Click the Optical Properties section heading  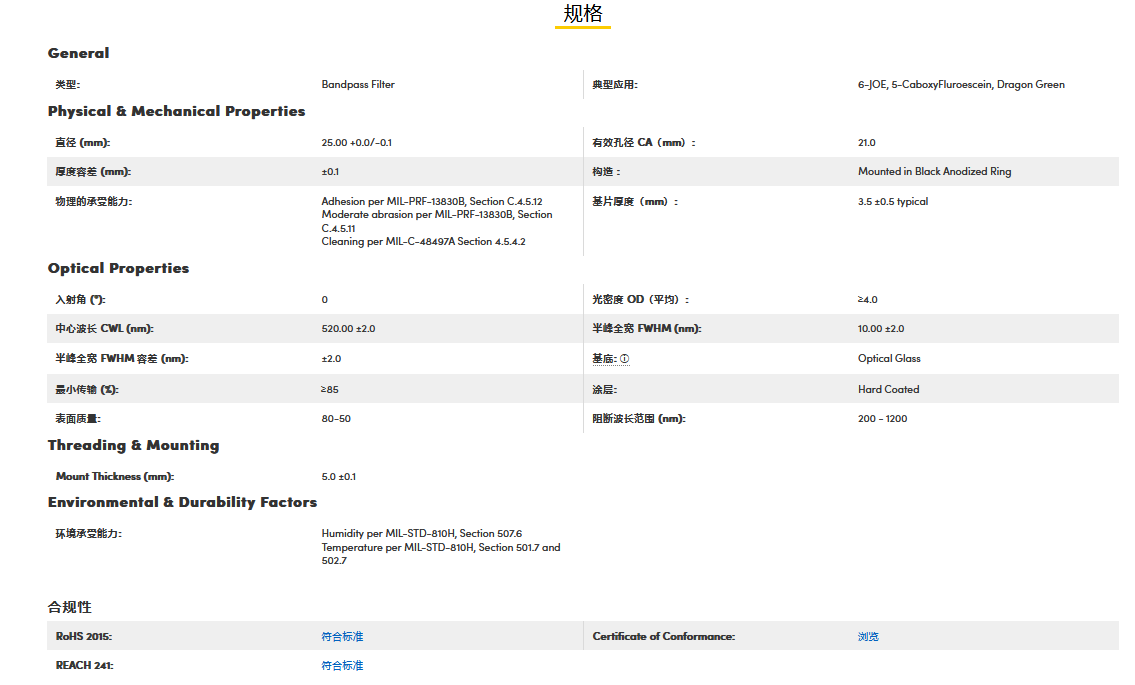(x=118, y=268)
